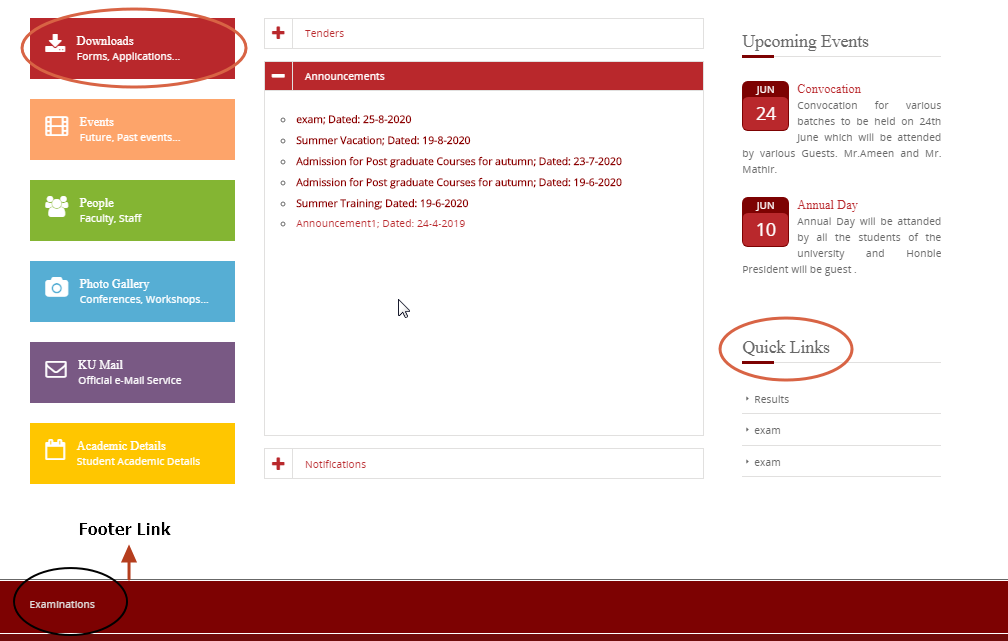Image resolution: width=1008 pixels, height=641 pixels.
Task: Click the June 24 Convocation date badge
Action: coord(765,106)
